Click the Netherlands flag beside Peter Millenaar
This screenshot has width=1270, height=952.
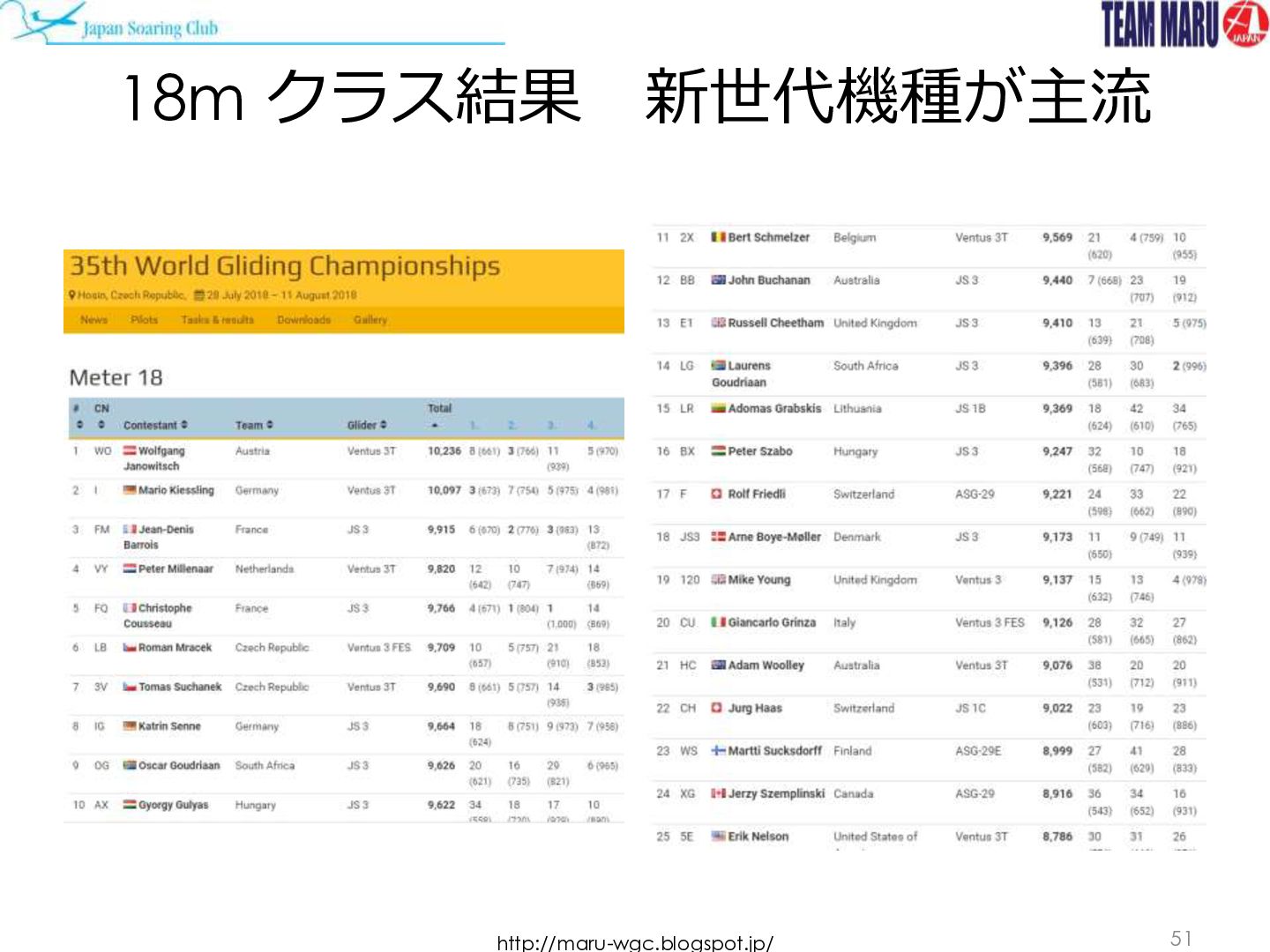pyautogui.click(x=130, y=569)
